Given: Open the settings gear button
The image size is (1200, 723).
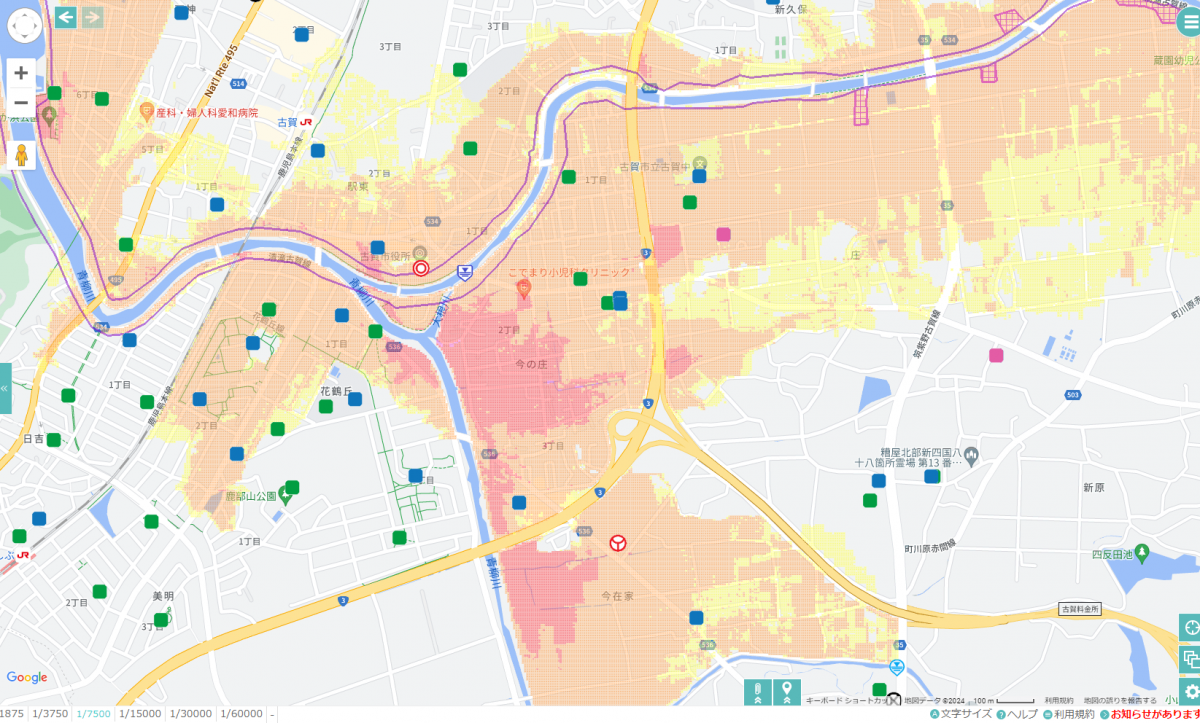Looking at the screenshot, I should tap(1190, 692).
